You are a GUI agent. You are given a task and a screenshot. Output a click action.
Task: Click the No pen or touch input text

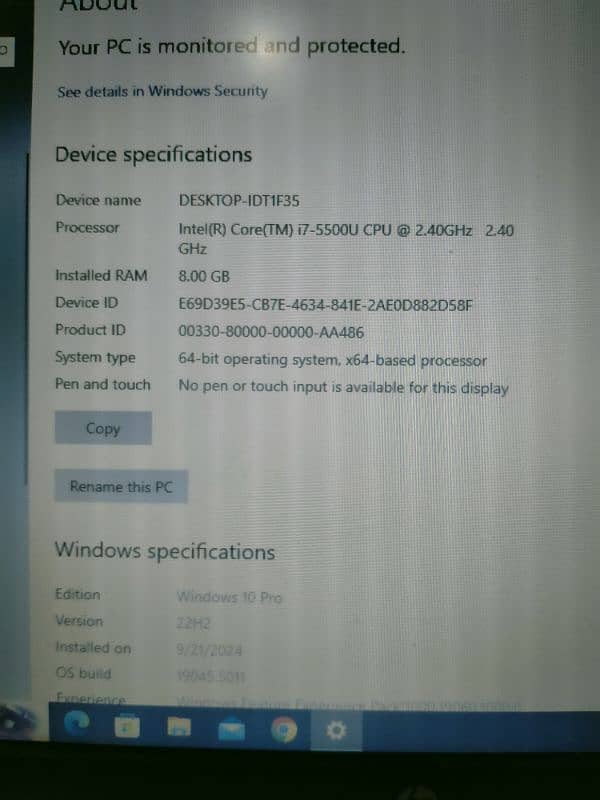click(x=343, y=387)
